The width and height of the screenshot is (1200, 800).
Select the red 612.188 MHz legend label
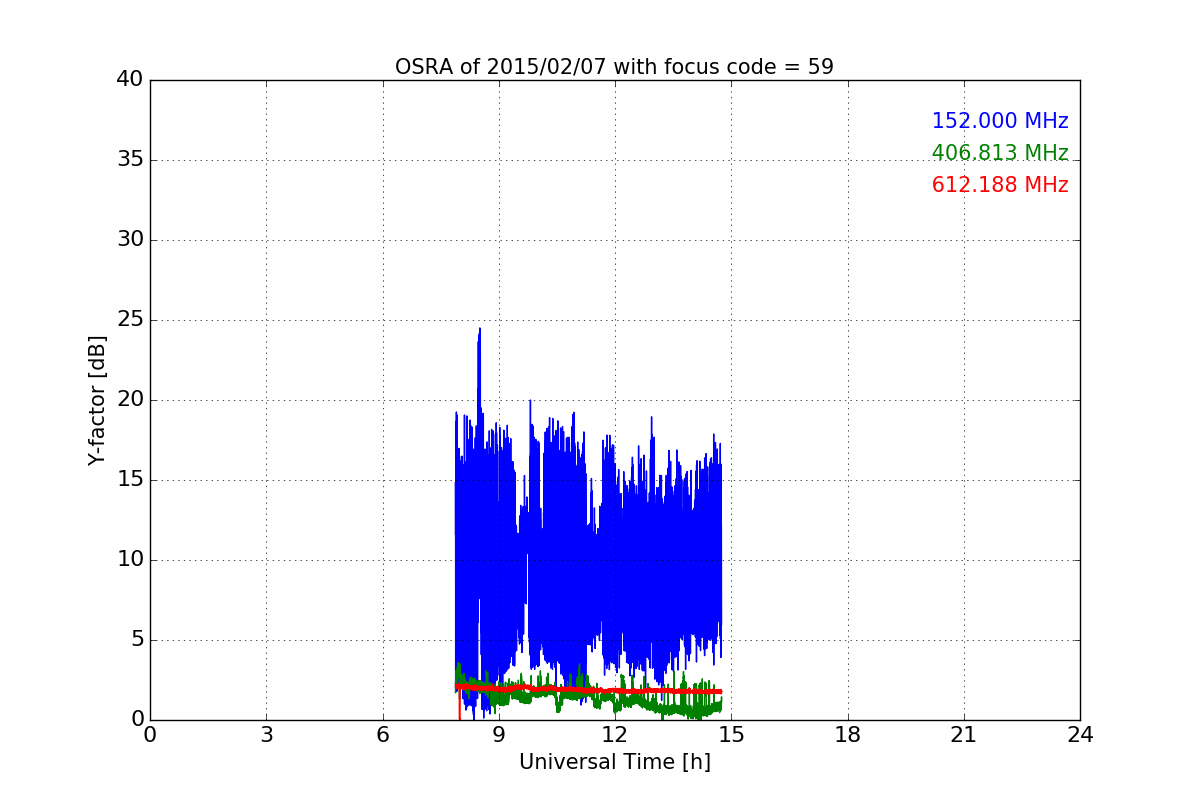click(1000, 185)
